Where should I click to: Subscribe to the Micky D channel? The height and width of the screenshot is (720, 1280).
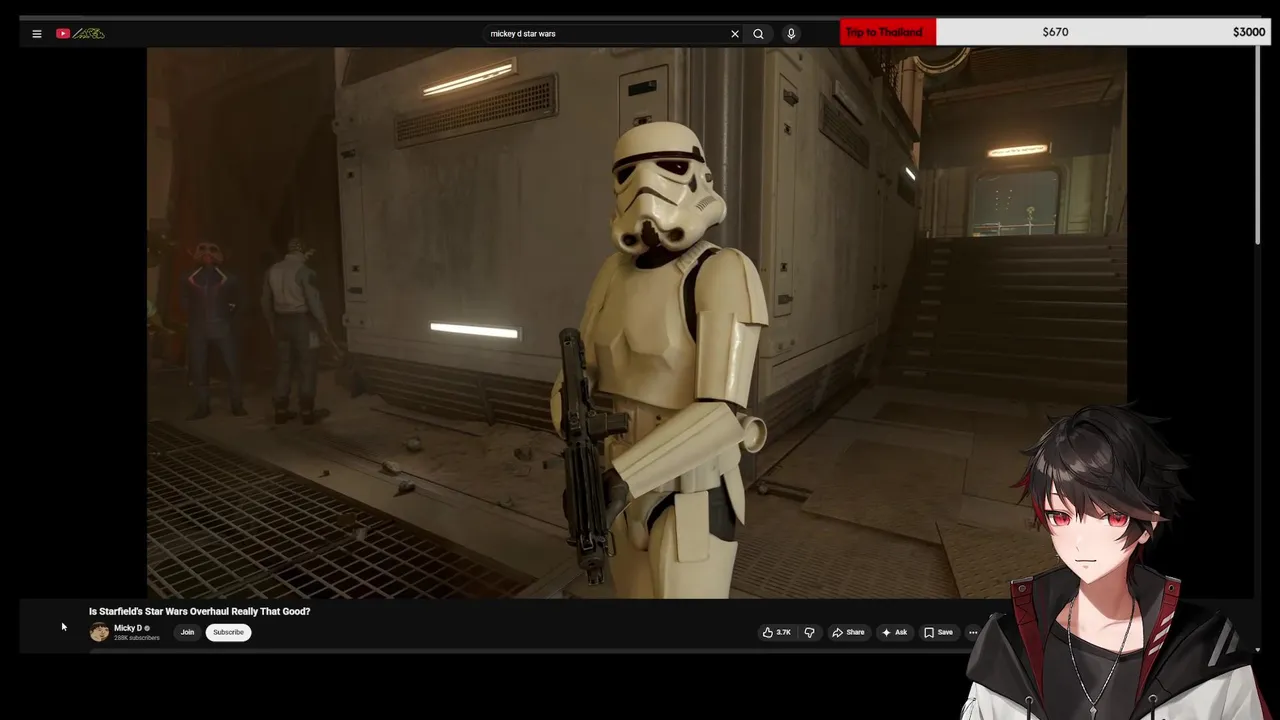coord(228,632)
